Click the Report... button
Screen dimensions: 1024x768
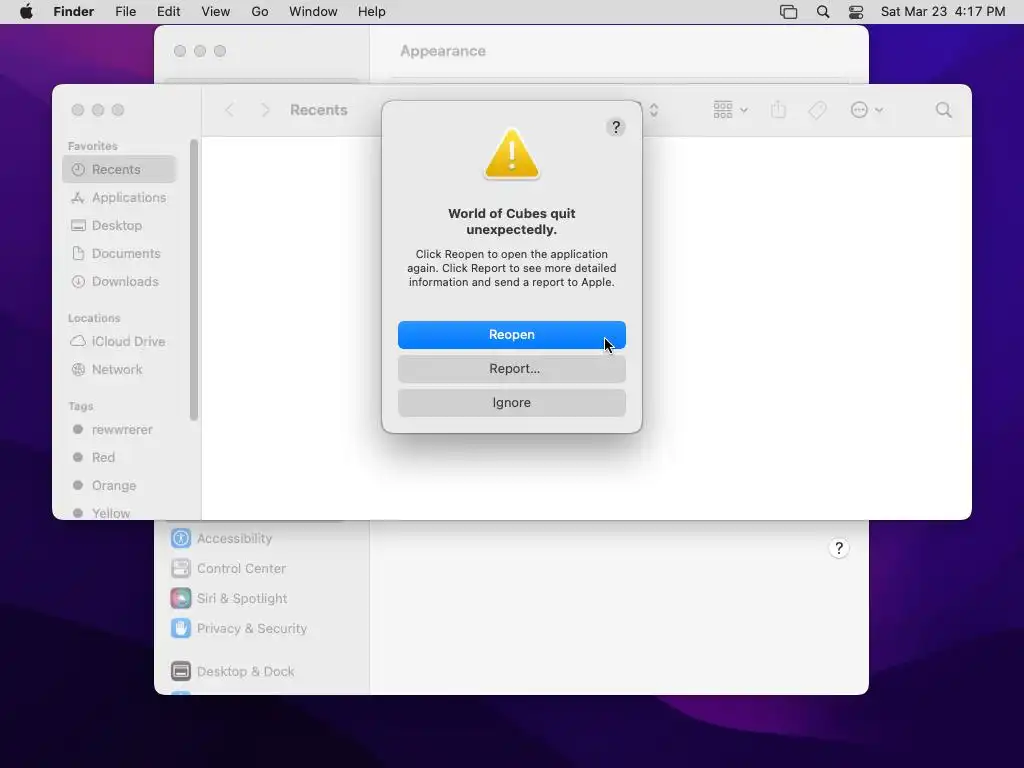[x=511, y=368]
